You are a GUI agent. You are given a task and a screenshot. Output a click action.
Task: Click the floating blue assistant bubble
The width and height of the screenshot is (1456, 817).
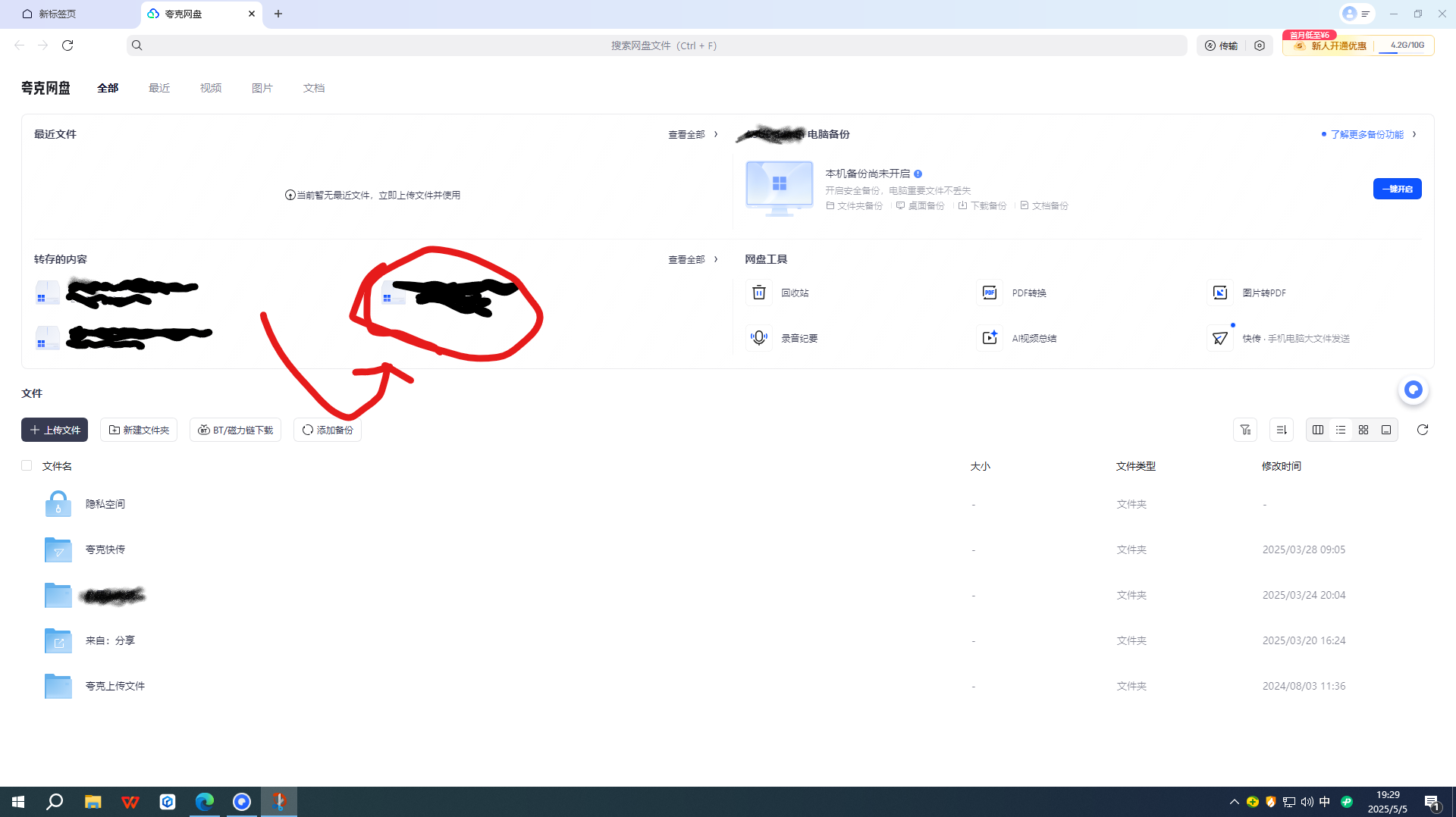1414,390
